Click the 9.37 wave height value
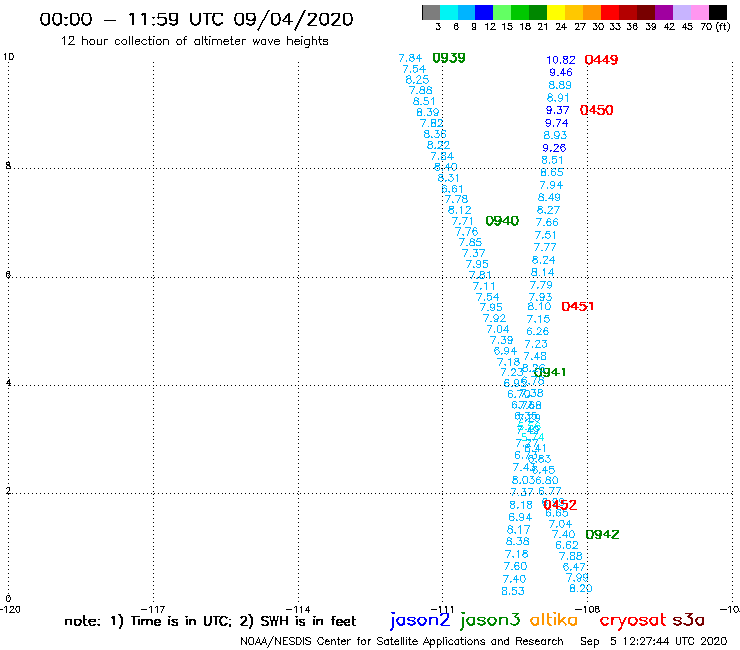The image size is (740, 650). click(557, 110)
